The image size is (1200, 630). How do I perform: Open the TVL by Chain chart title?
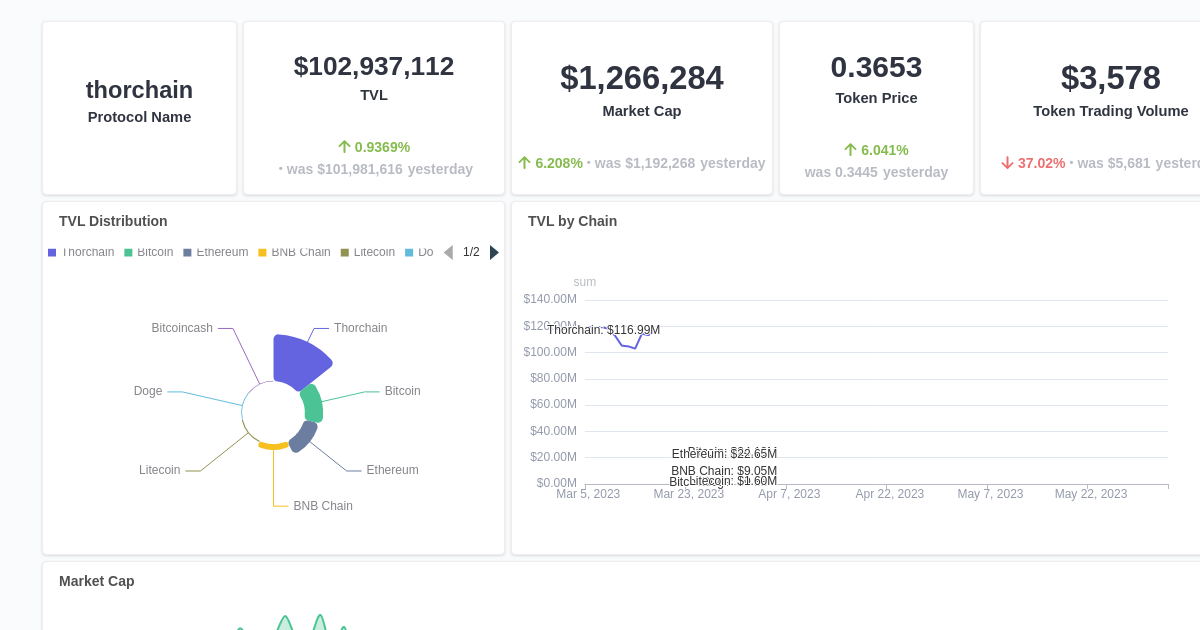click(573, 221)
